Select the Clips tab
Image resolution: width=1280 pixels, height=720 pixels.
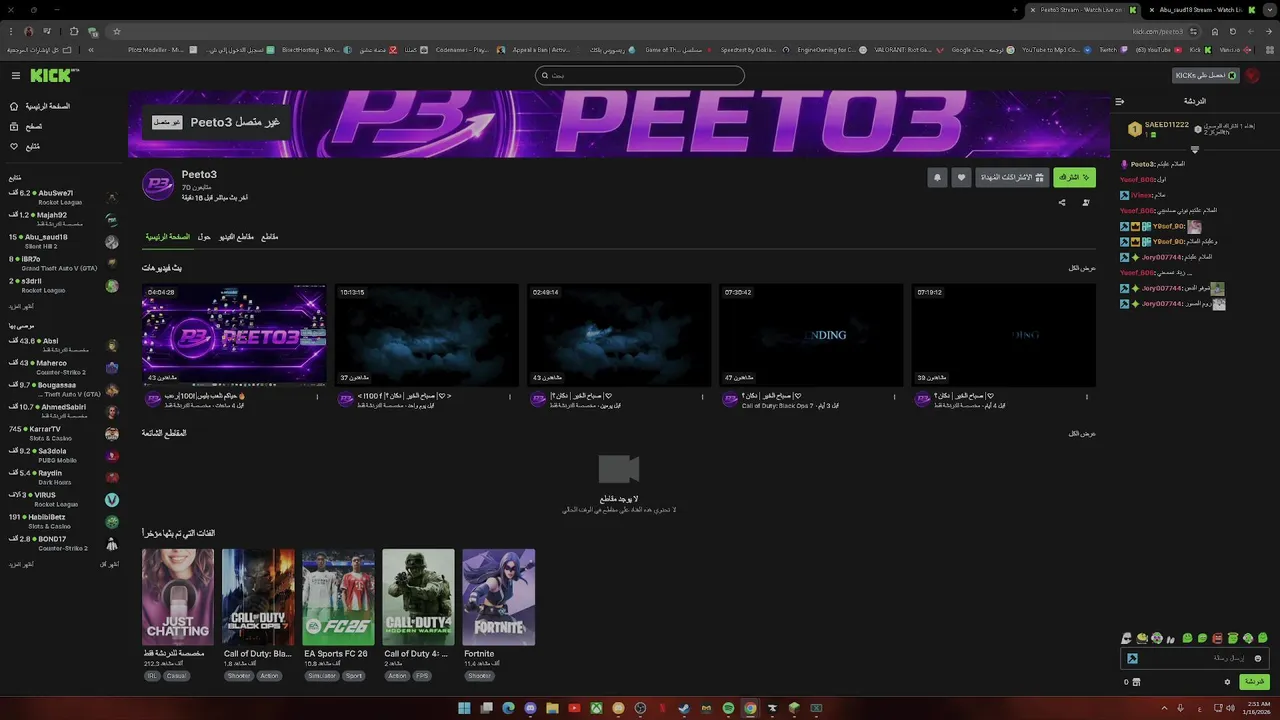tap(270, 237)
